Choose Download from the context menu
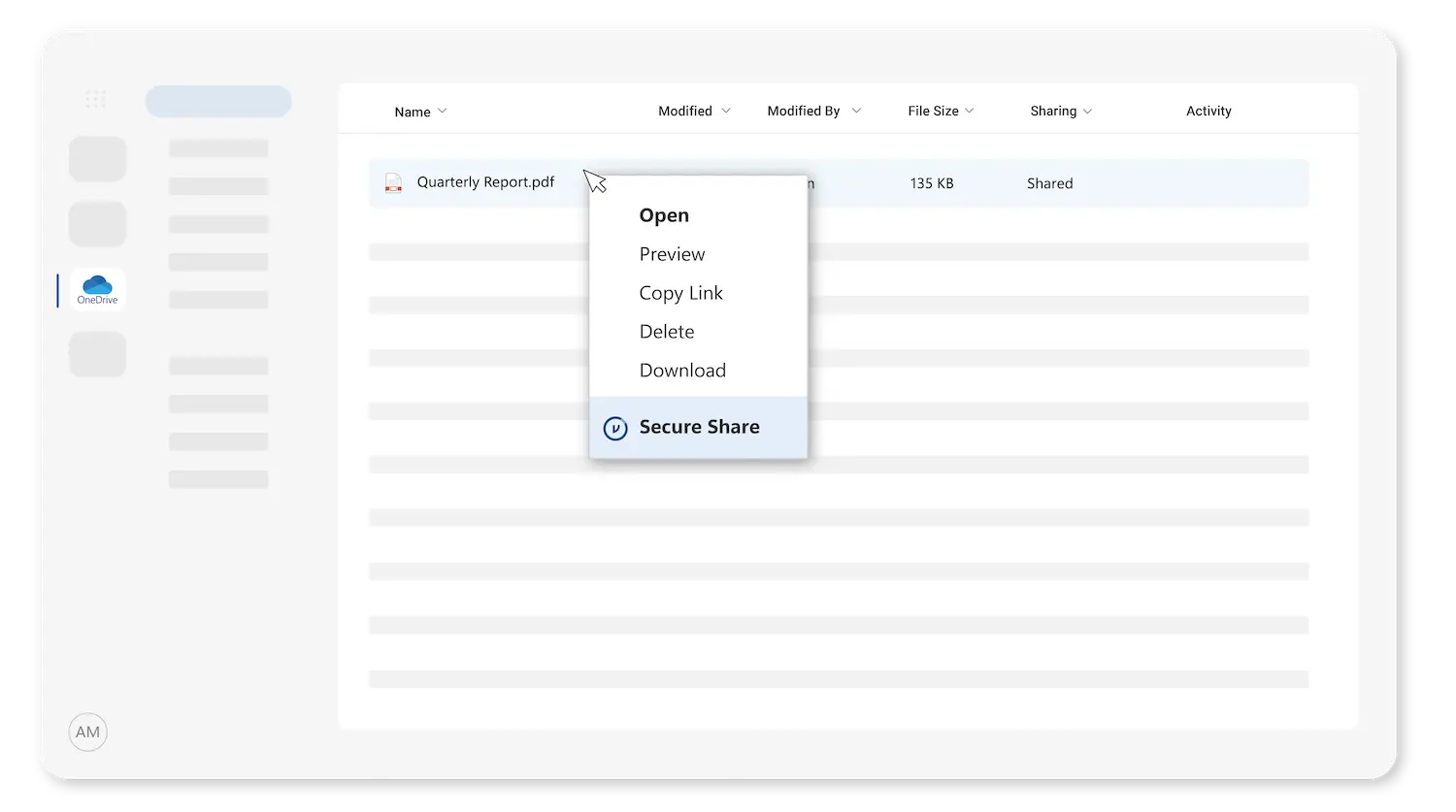Viewport: 1456px width, 812px height. [x=682, y=370]
